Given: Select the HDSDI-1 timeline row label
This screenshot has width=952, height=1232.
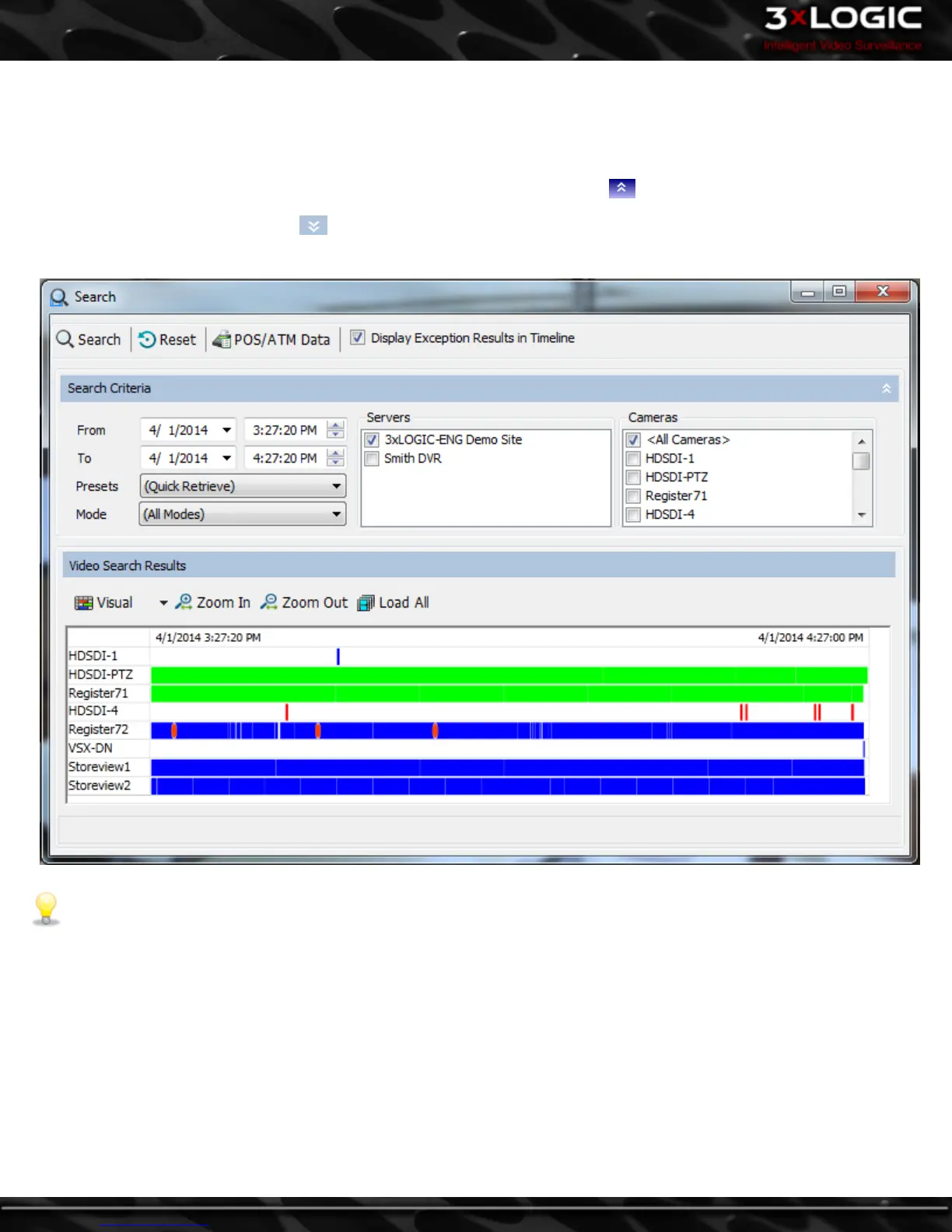Looking at the screenshot, I should click(93, 656).
